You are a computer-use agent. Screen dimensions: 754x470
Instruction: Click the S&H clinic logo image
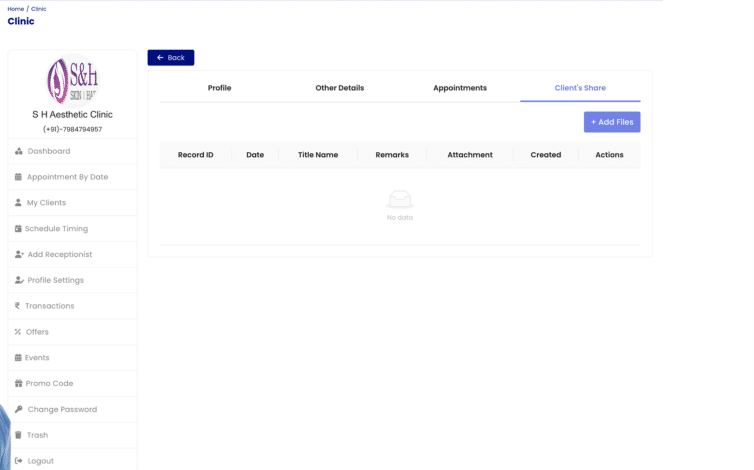click(73, 80)
